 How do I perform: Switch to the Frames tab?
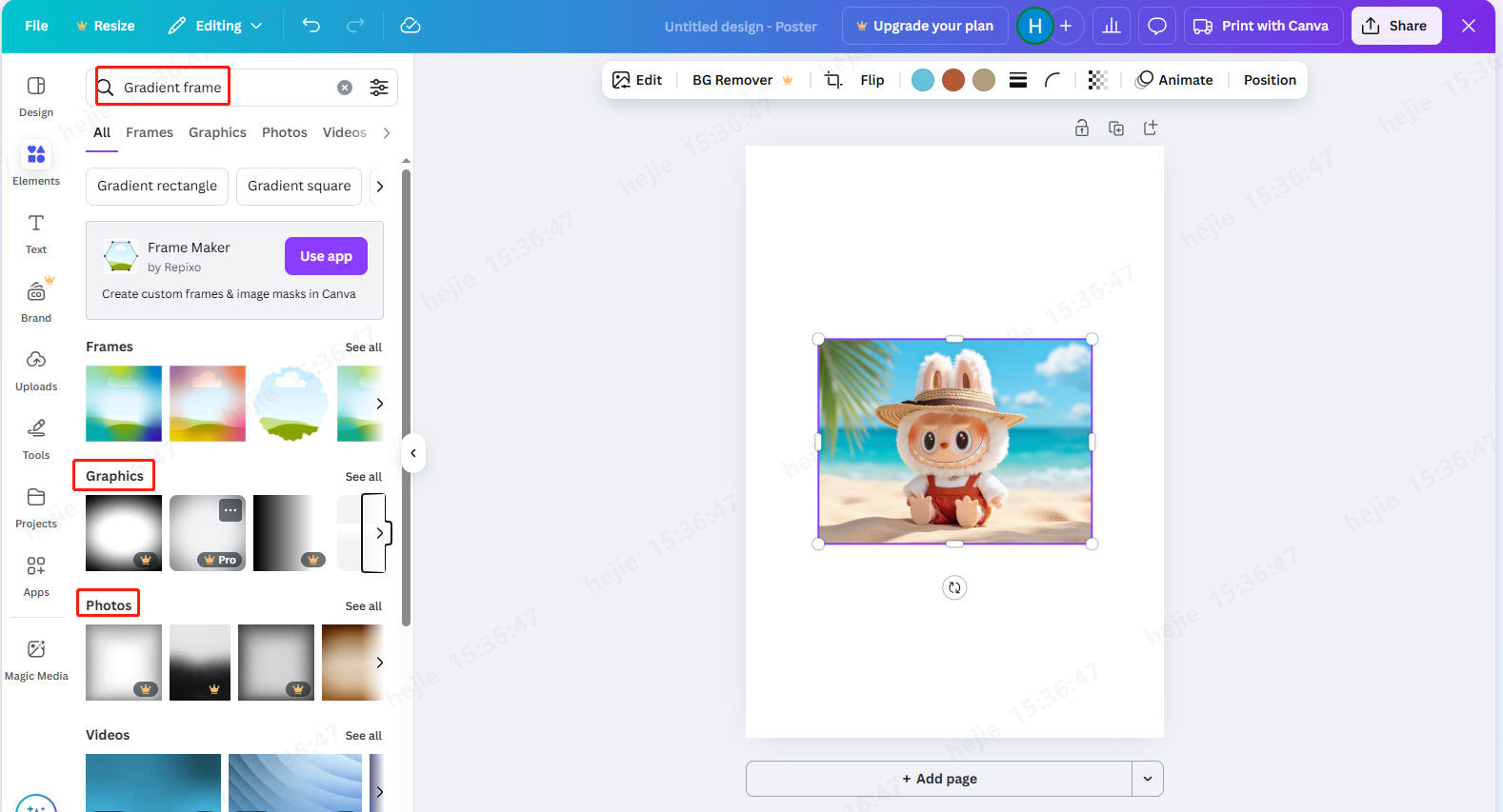[150, 132]
